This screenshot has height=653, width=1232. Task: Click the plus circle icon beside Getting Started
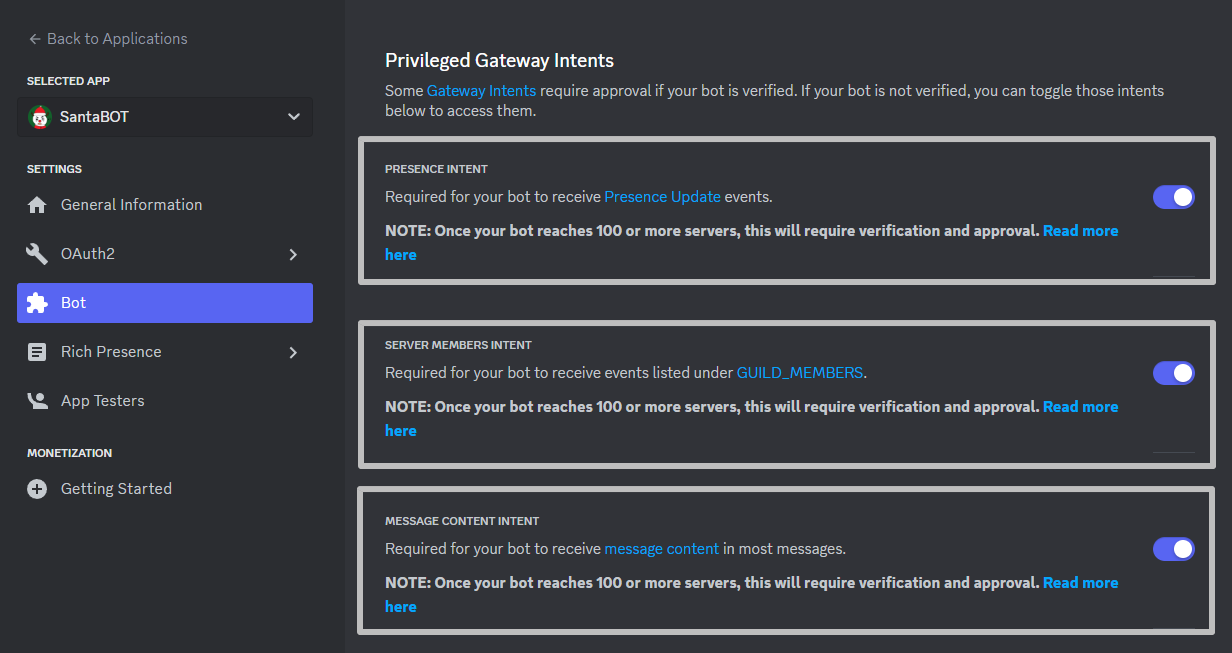pos(37,489)
